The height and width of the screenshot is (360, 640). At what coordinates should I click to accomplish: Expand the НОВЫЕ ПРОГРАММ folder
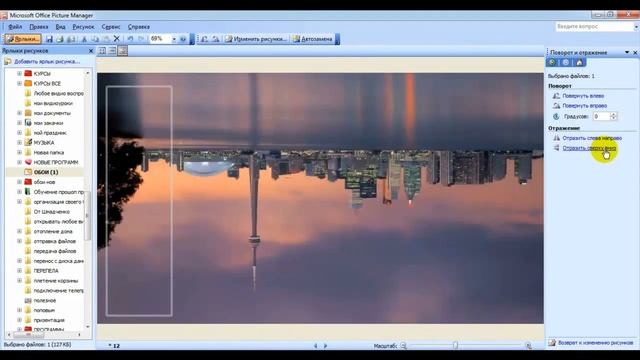(x=19, y=162)
